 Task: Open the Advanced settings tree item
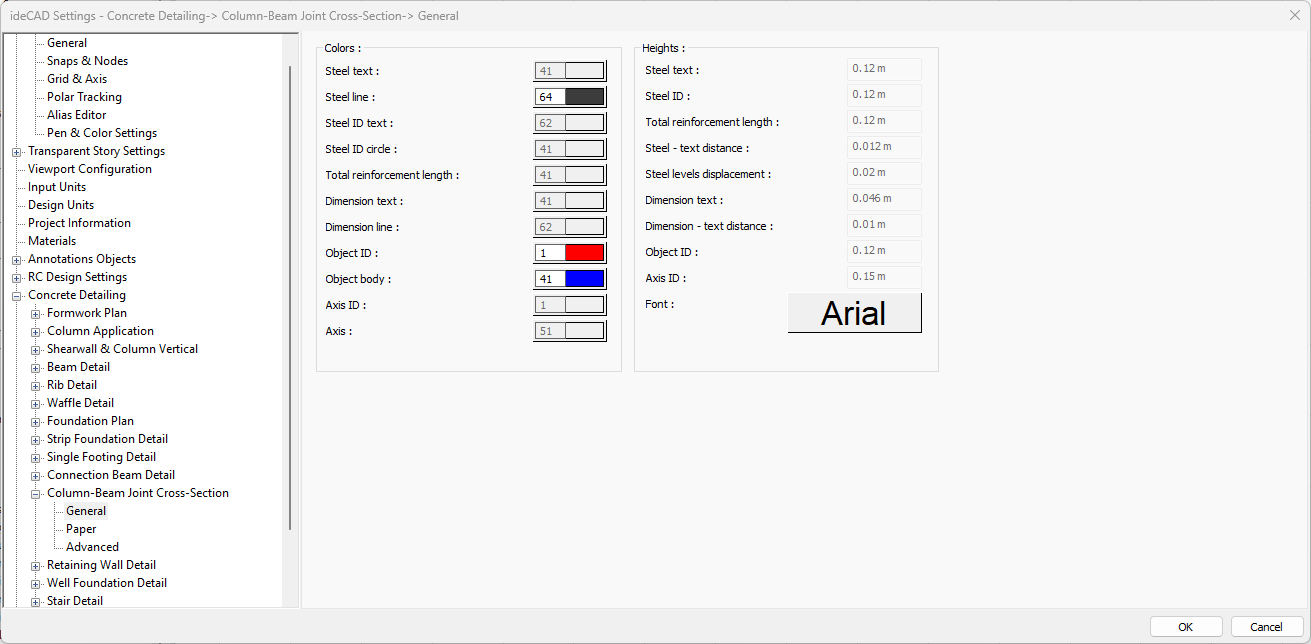[x=92, y=547]
